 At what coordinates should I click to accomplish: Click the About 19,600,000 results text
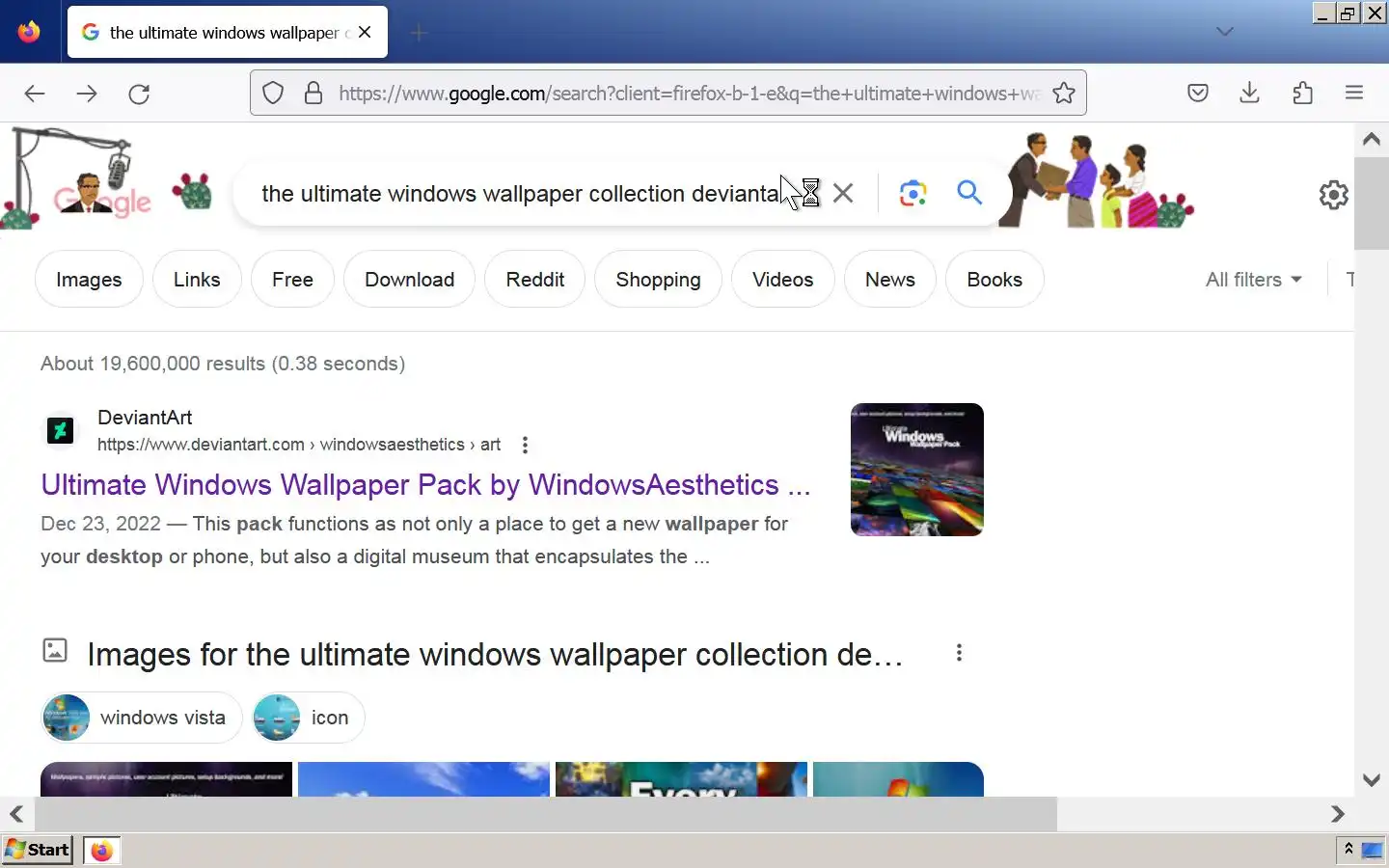[223, 364]
